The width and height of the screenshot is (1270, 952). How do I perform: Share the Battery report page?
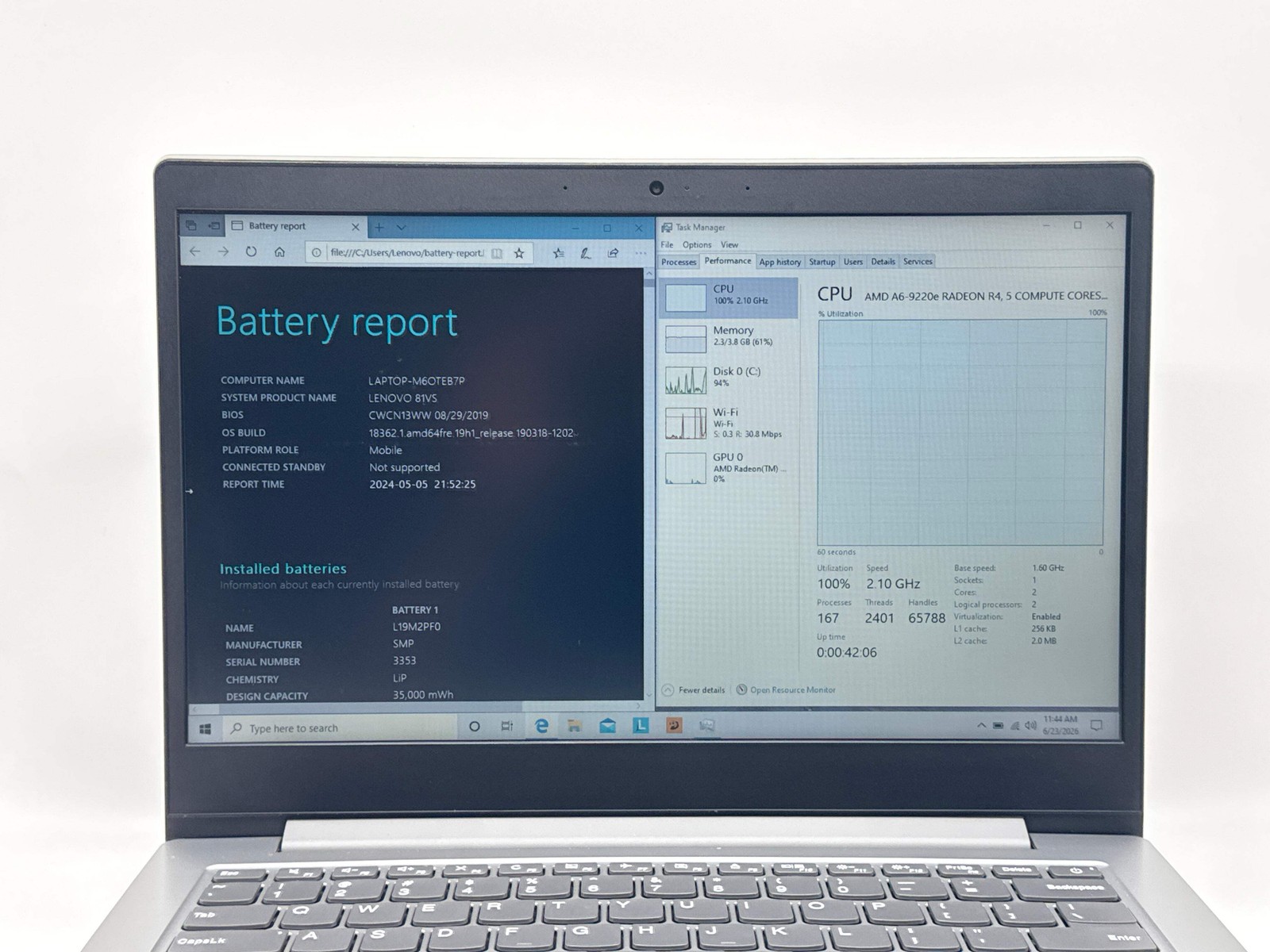click(x=613, y=253)
